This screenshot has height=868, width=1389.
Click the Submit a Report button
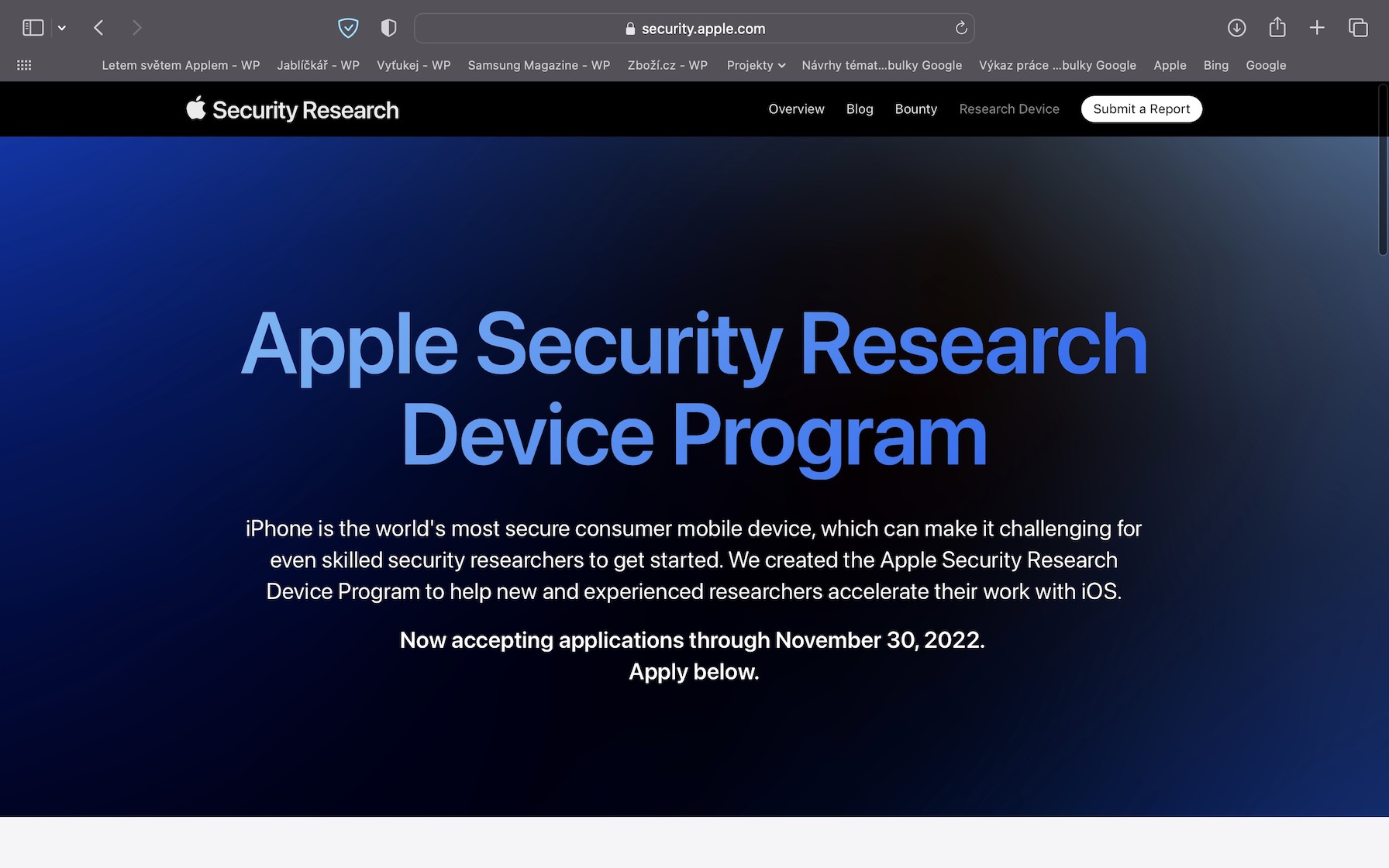(1141, 109)
